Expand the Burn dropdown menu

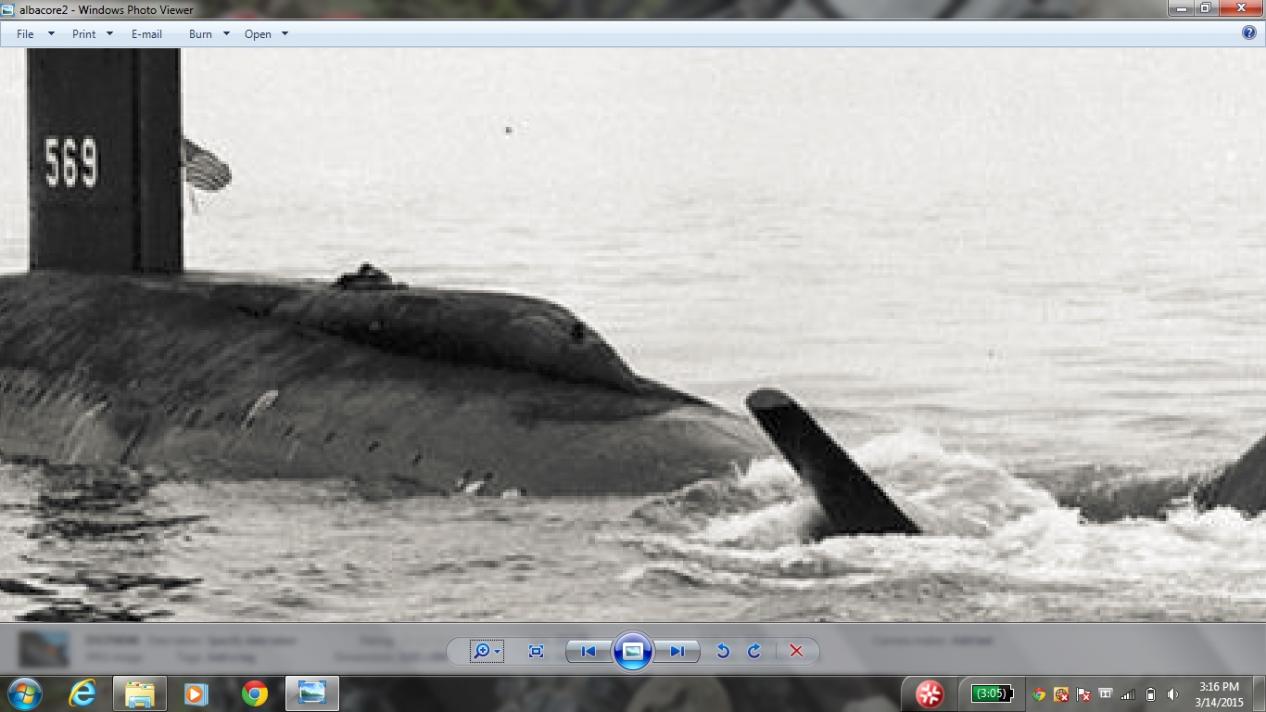[209, 34]
